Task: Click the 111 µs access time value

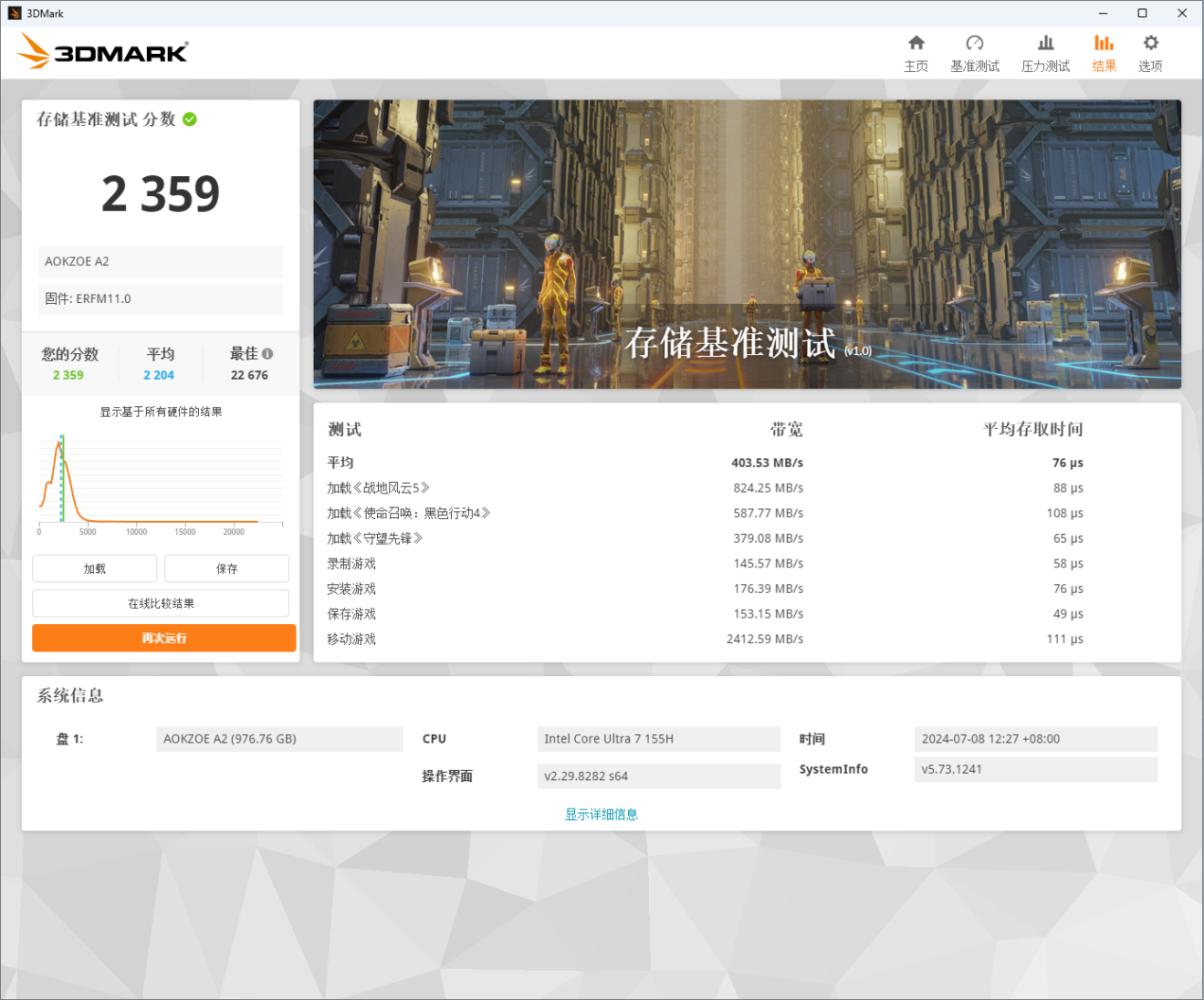Action: 1065,639
